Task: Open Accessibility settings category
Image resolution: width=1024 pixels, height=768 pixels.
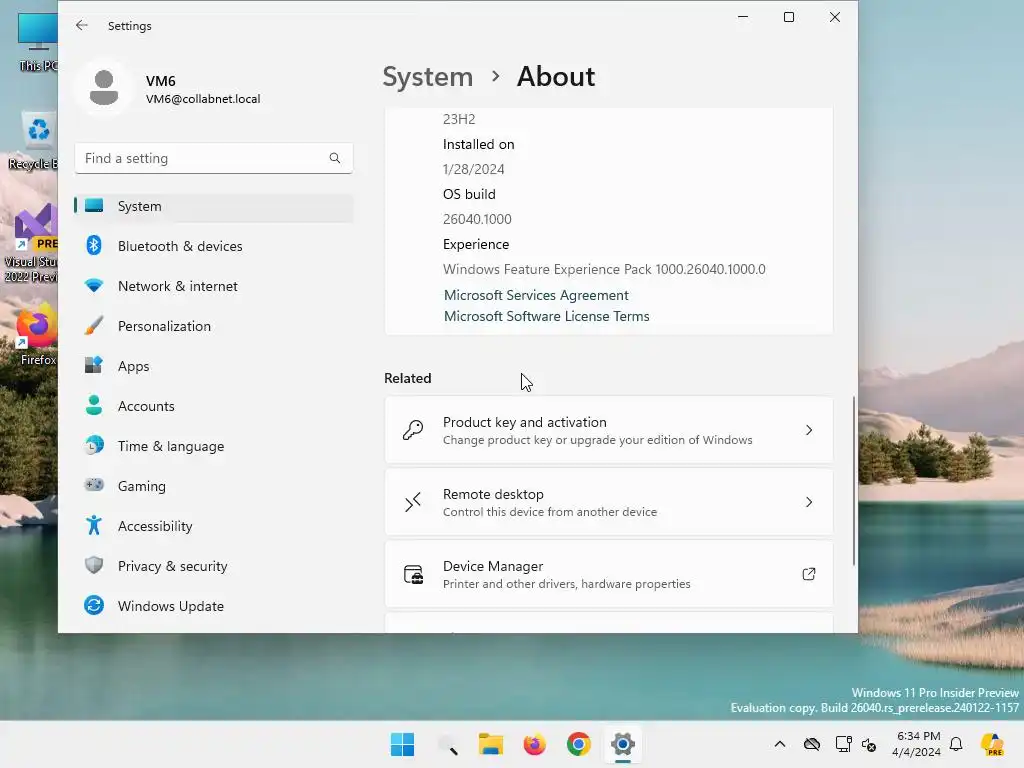Action: (x=214, y=526)
